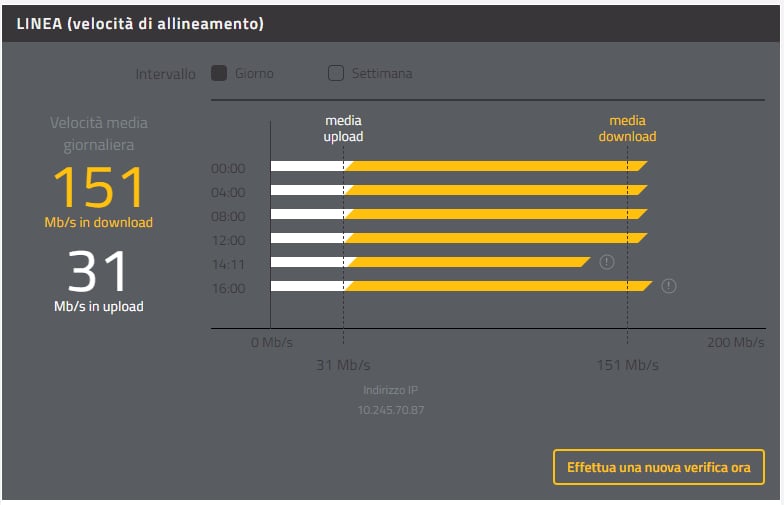Screen dimensions: 784x505
Task: Enable the Settimana interval checkbox
Action: click(x=336, y=73)
